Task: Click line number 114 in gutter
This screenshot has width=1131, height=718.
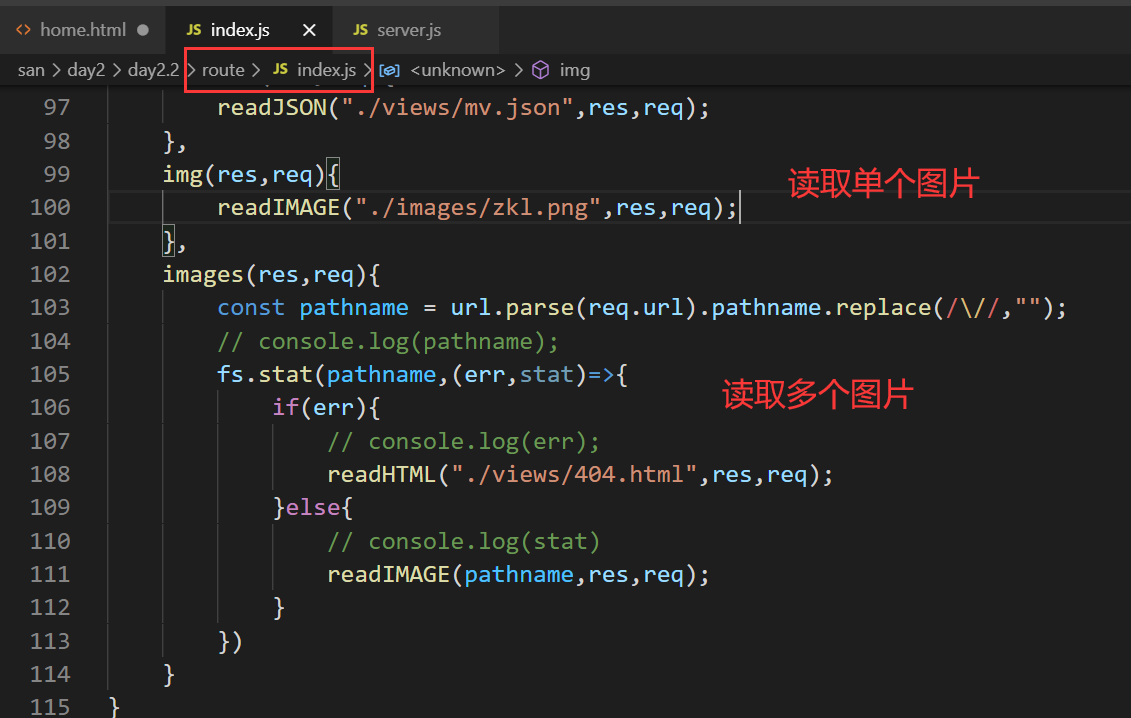Action: pos(50,674)
